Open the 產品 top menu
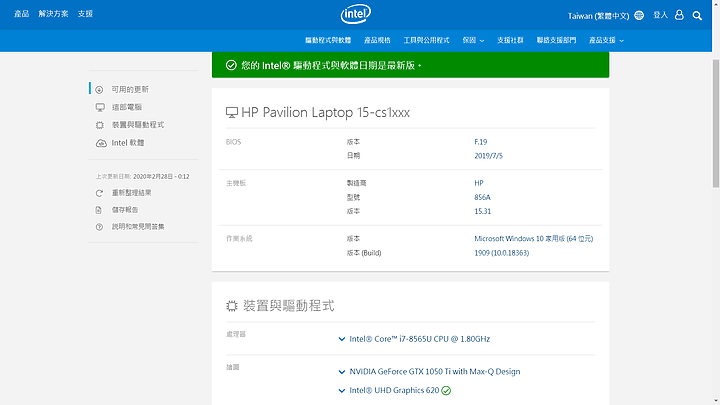The height and width of the screenshot is (405, 720). (x=21, y=14)
